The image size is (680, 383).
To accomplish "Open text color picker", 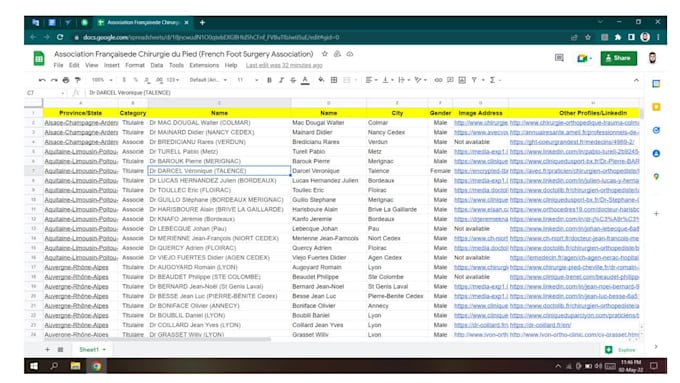I will click(x=305, y=80).
